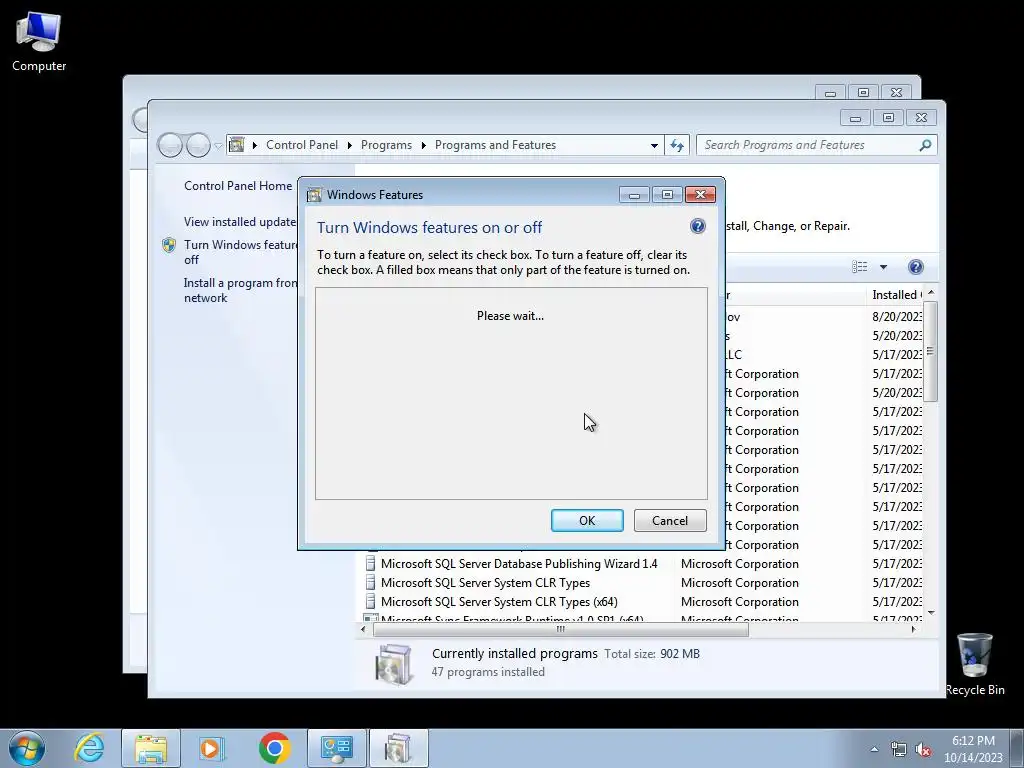Click the shield icon beside Turn Windows features

point(168,245)
